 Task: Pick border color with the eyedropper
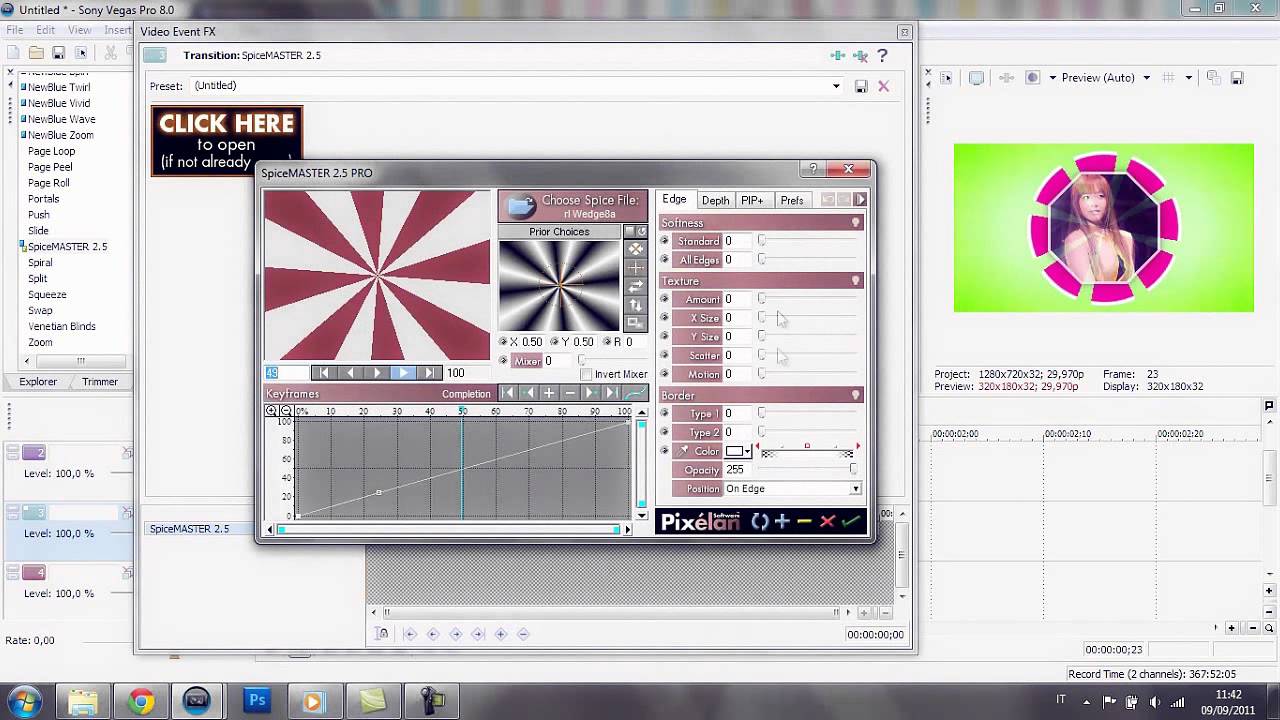[684, 451]
